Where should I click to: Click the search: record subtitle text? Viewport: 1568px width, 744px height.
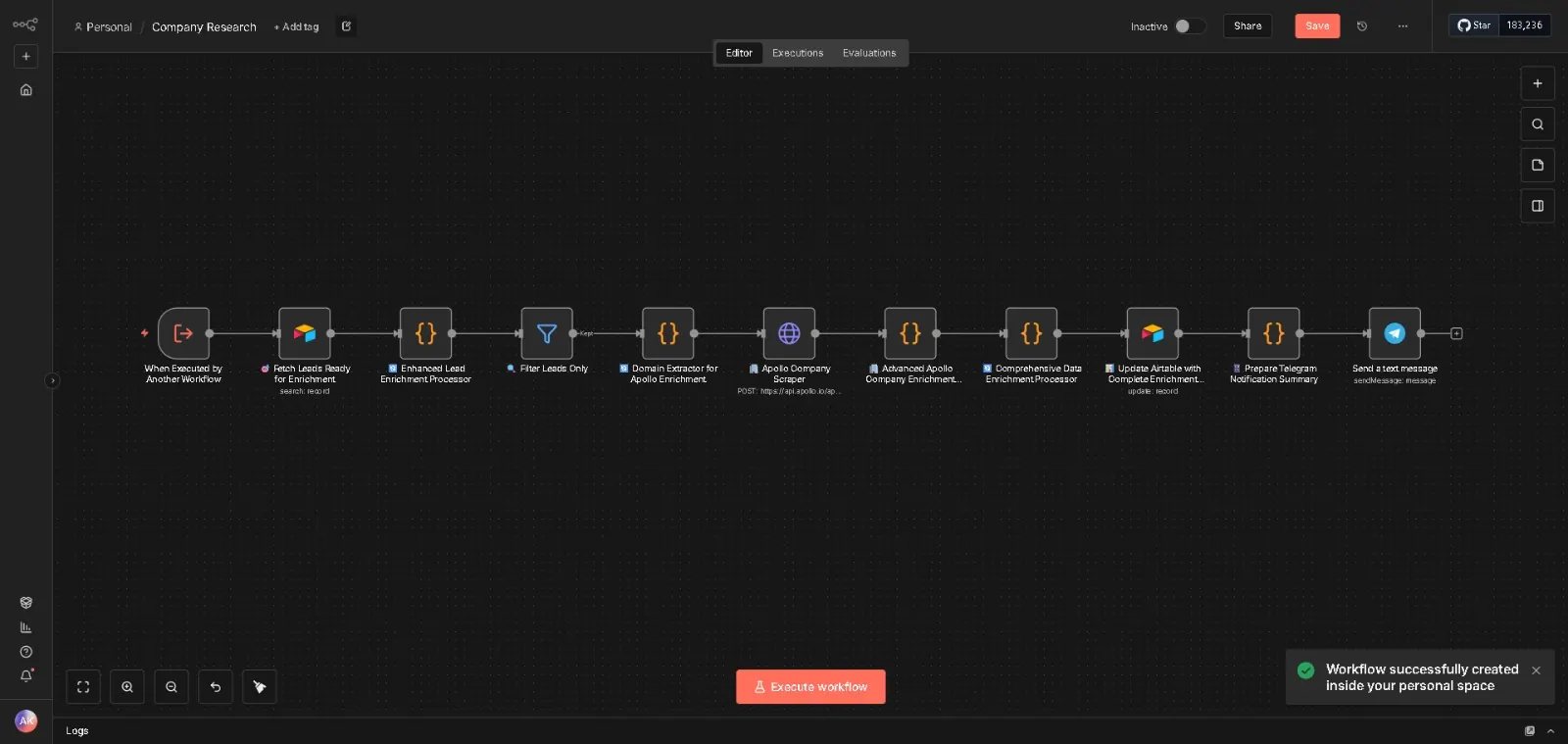click(x=305, y=391)
